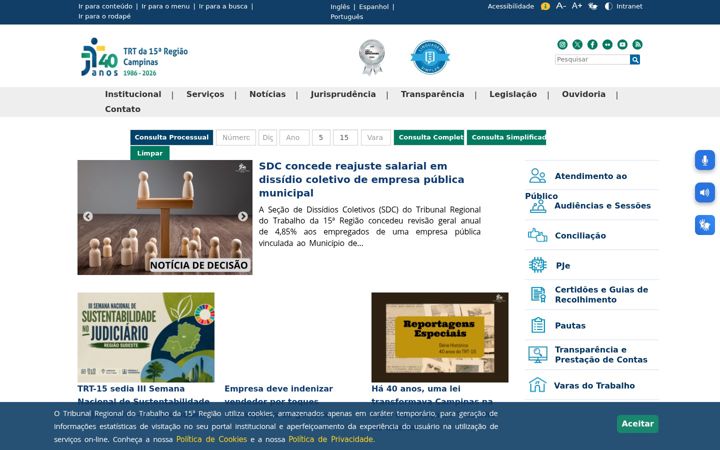Open the Notícias menu
Screen dimensions: 720x450
(267, 94)
